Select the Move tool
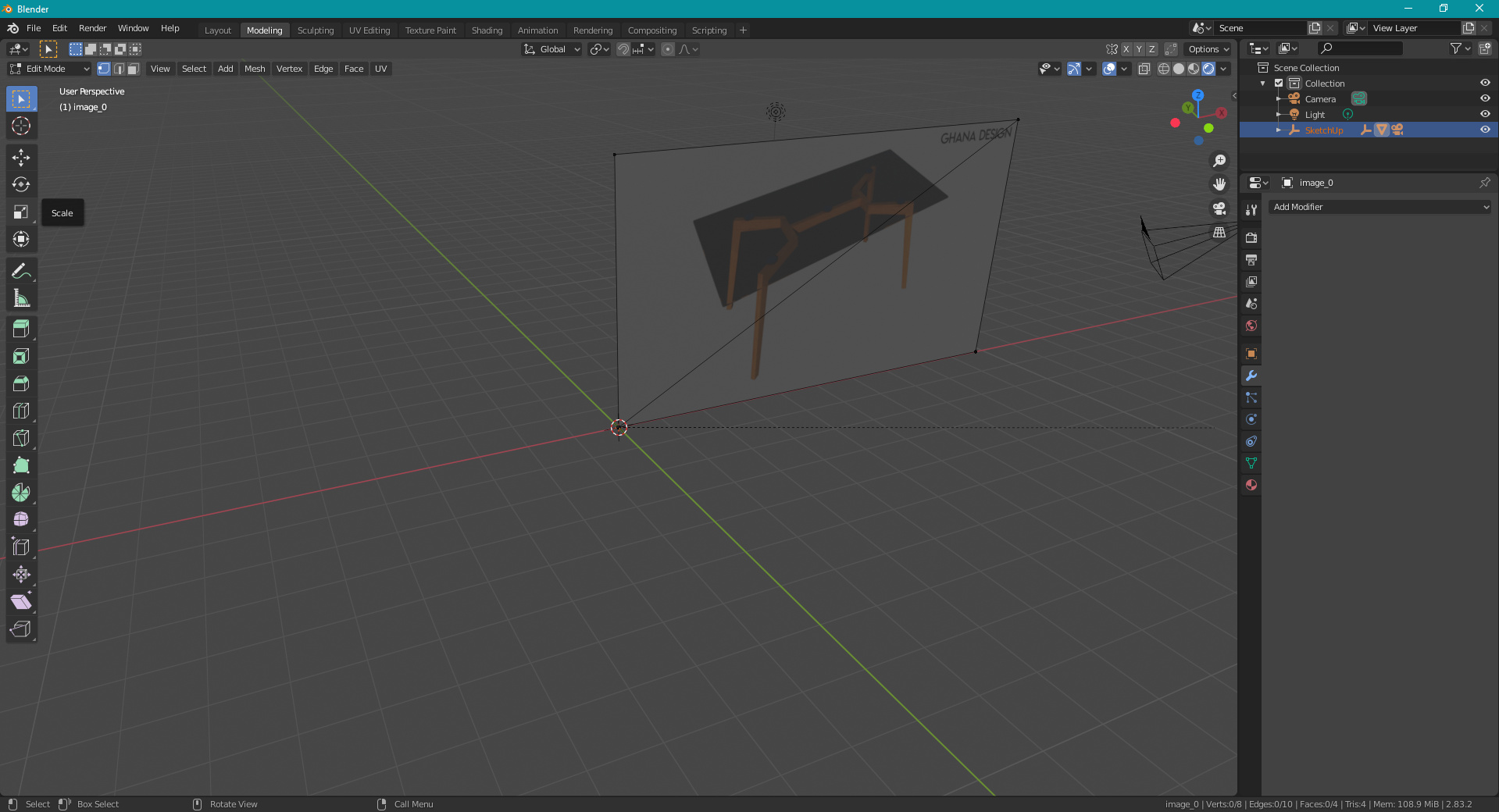The image size is (1499, 812). 21,157
